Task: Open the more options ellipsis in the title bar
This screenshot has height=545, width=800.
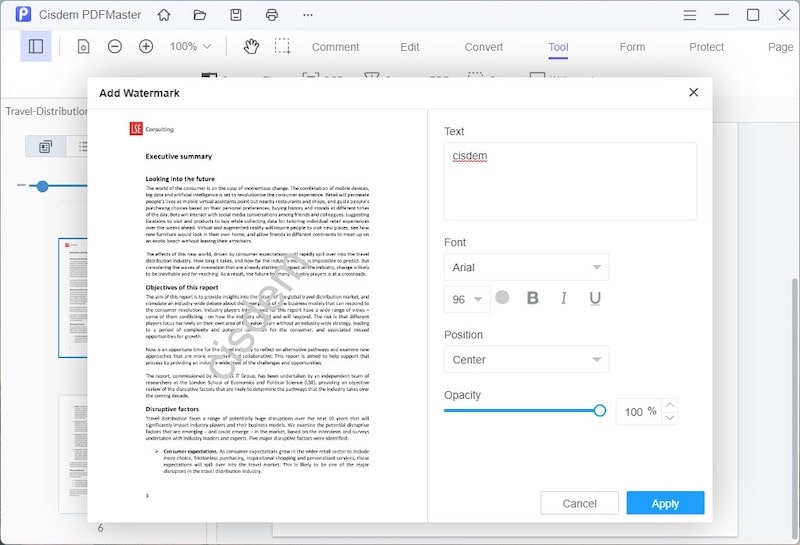Action: [308, 15]
